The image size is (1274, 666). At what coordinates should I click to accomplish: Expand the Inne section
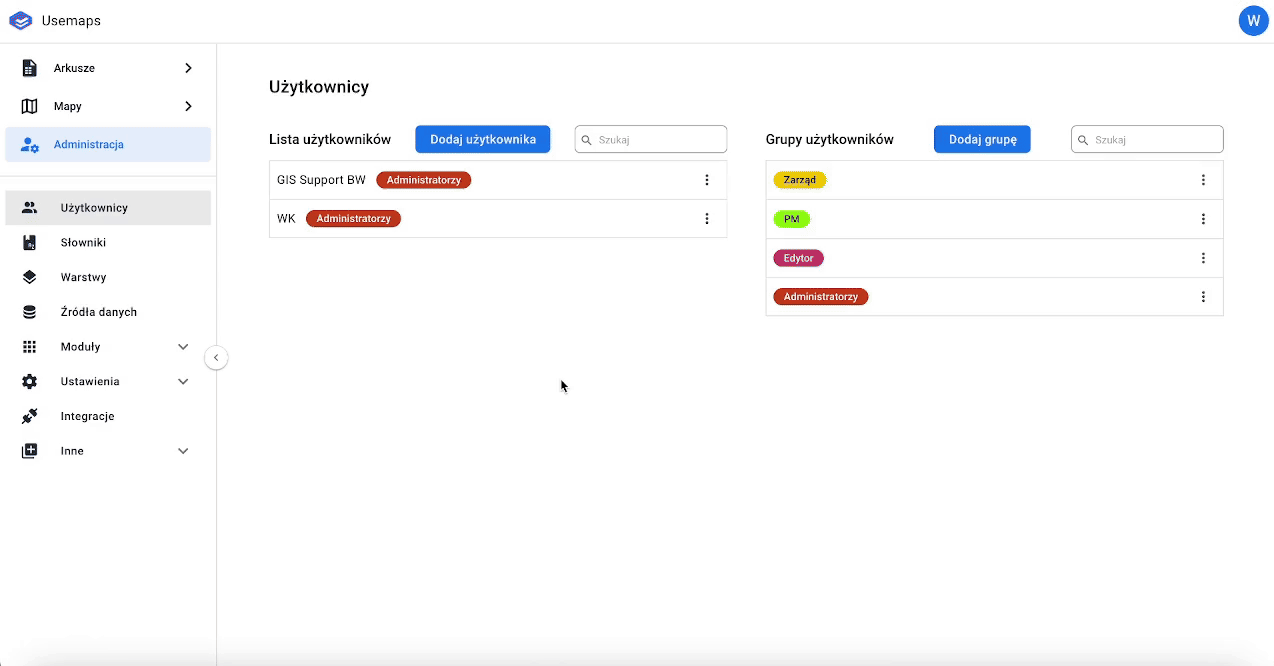183,451
